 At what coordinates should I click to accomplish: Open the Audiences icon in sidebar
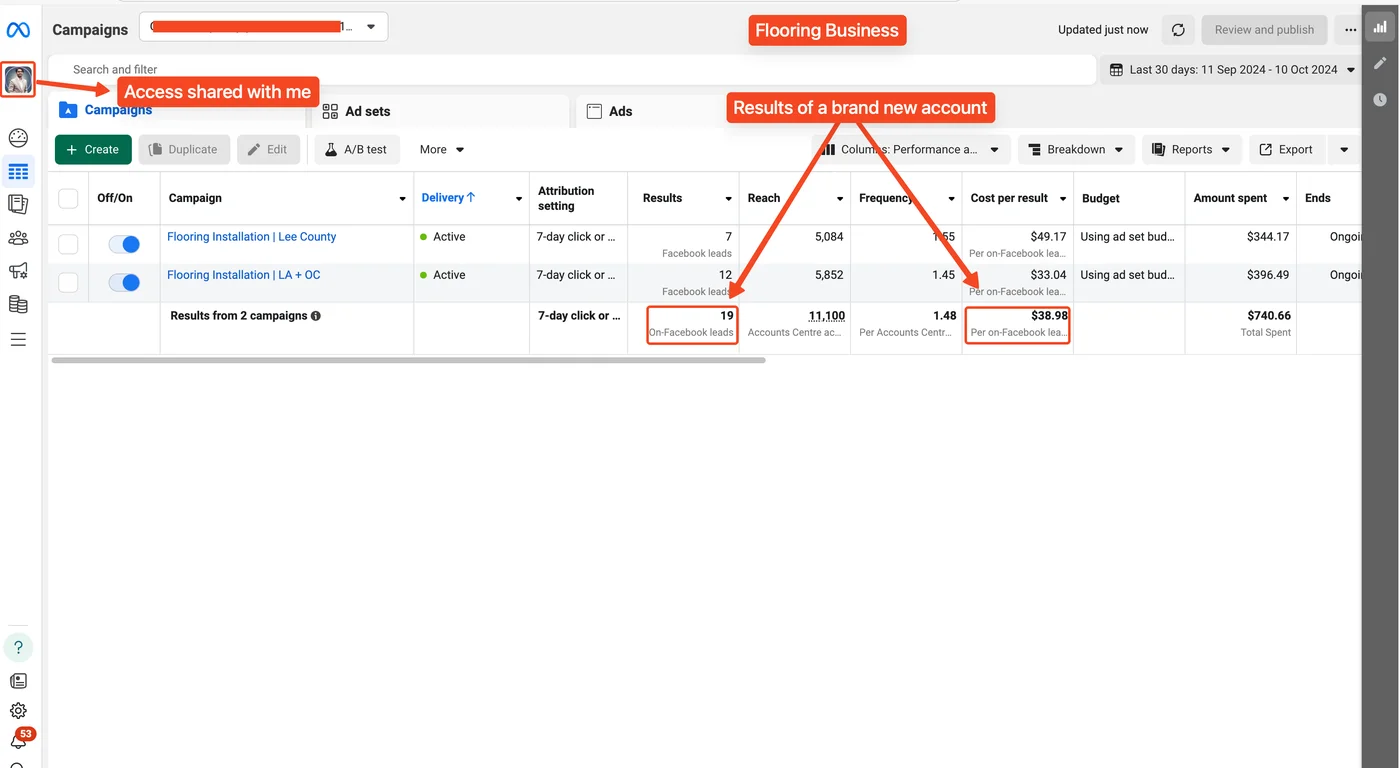coord(18,238)
